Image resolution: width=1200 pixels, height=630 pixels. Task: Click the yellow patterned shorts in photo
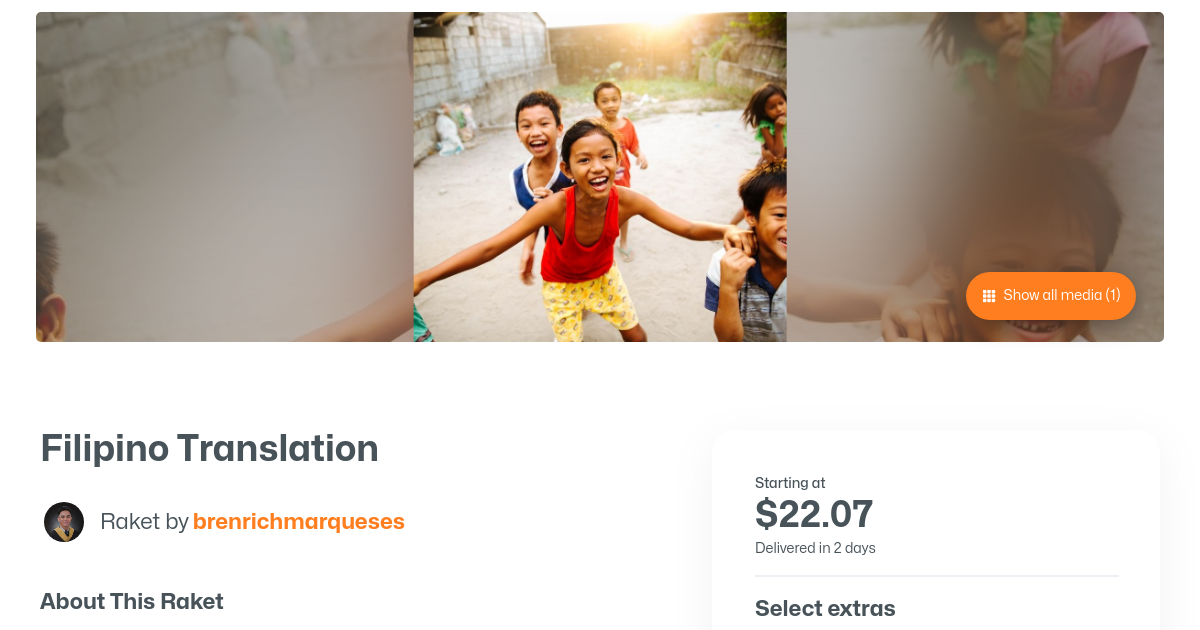click(590, 300)
